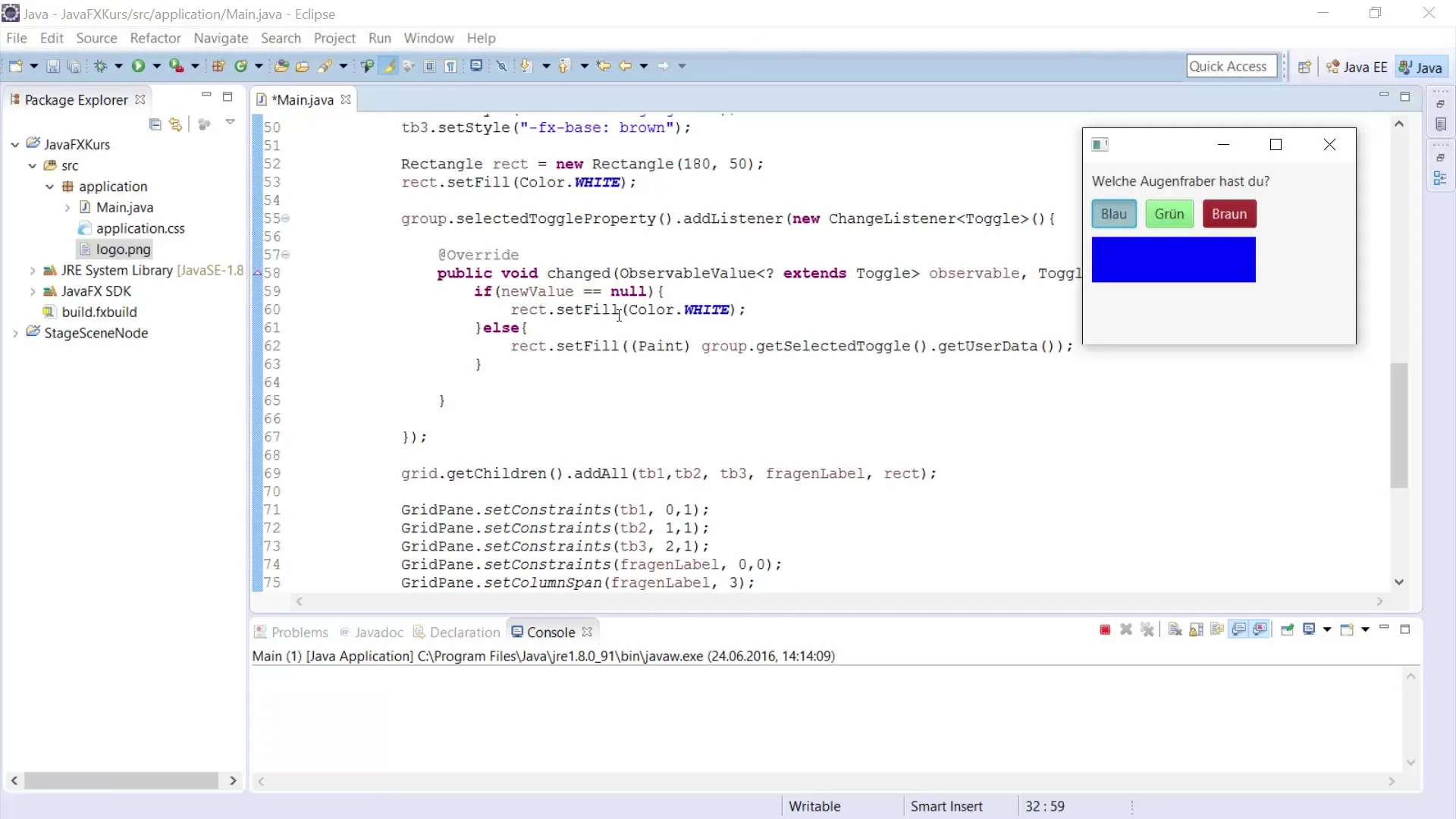Toggle Mark Occurrences highlighter icon
Screen dimensions: 1456x819
click(389, 66)
